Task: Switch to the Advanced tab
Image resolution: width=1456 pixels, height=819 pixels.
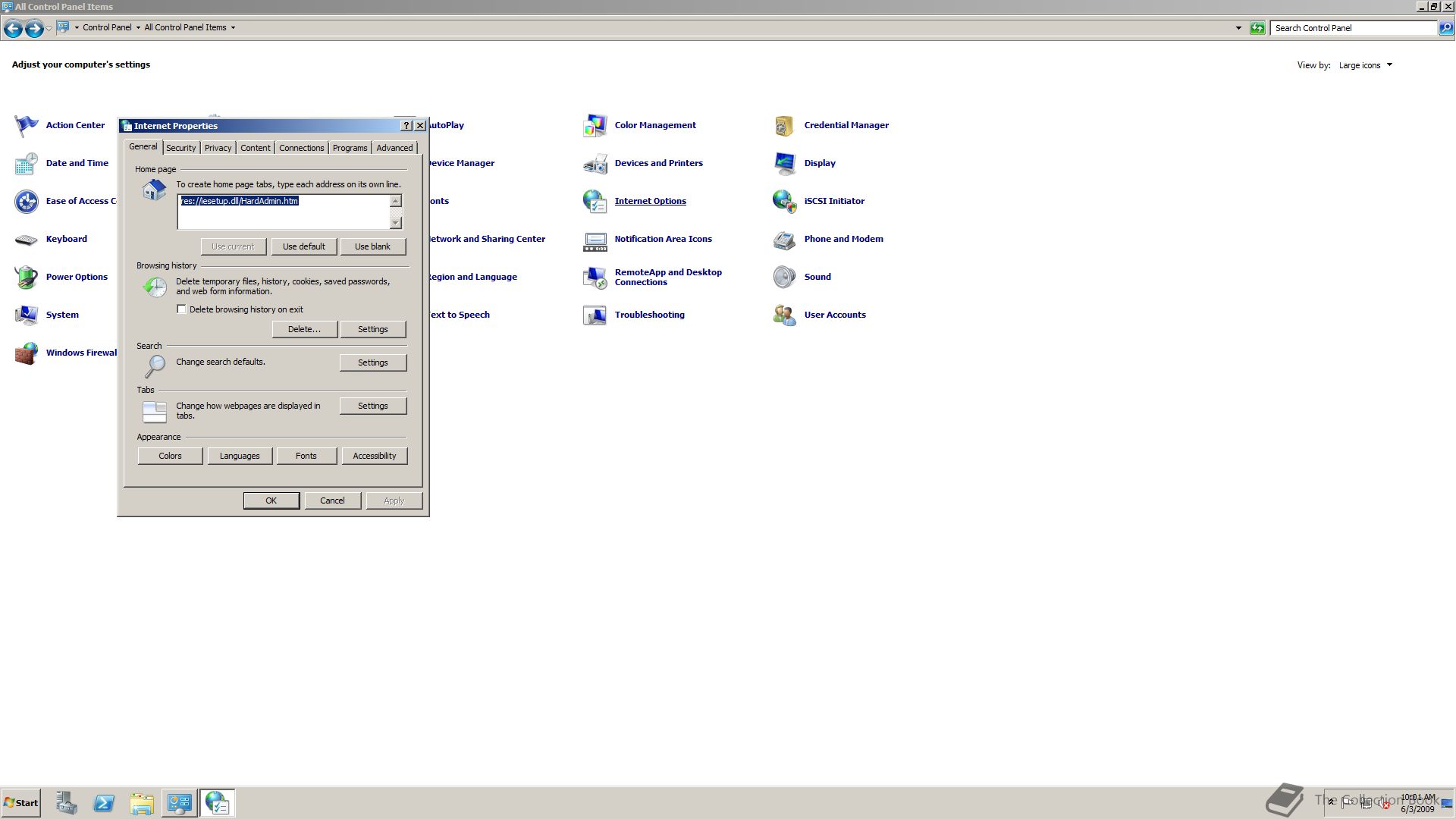Action: pos(394,148)
